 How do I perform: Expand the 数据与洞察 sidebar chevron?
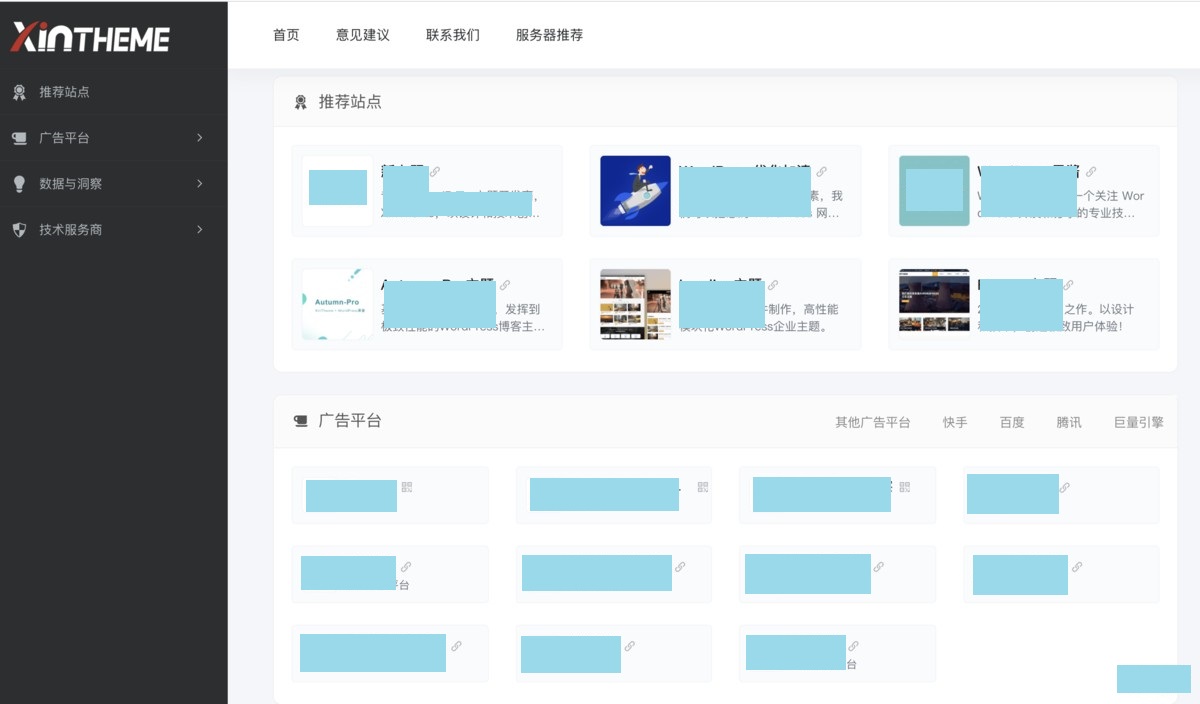point(200,184)
